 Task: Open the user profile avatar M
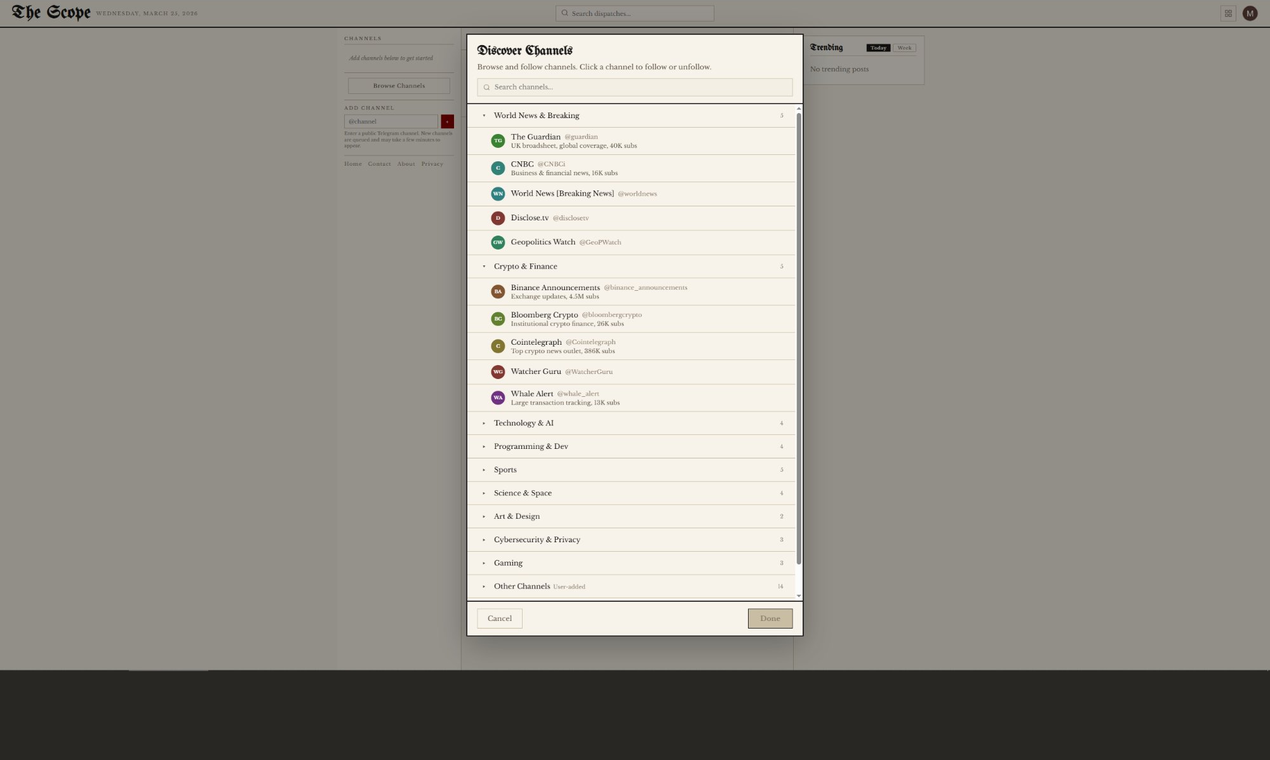[x=1250, y=13]
